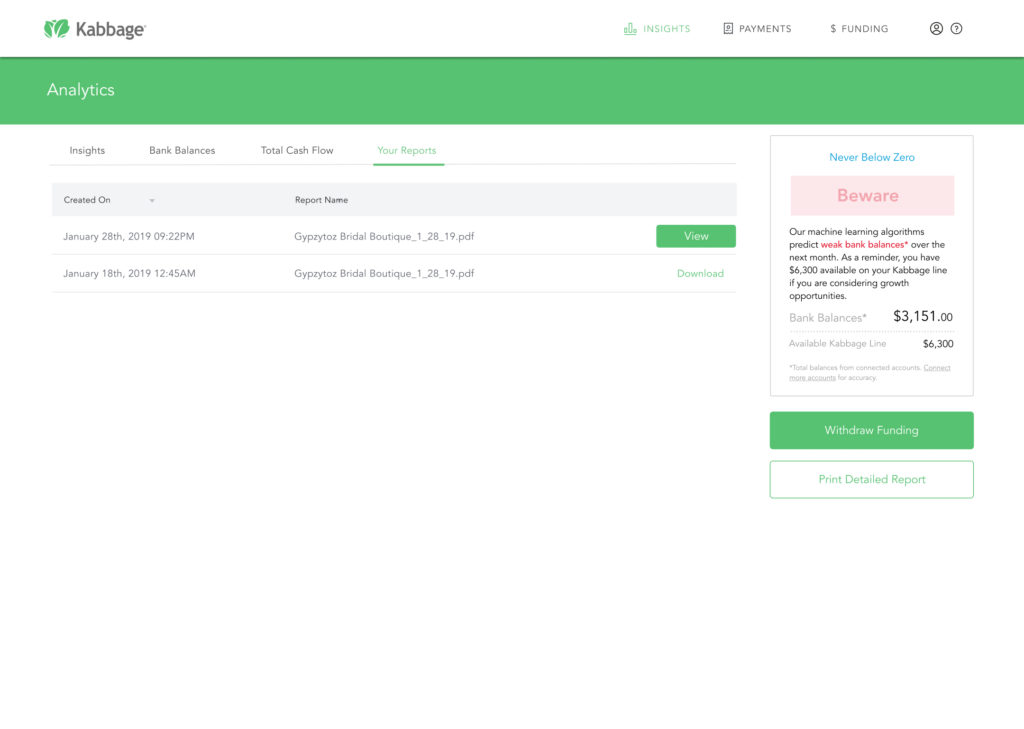Screen dimensions: 1024x729
Task: Select the Your Reports tab
Action: pos(406,150)
